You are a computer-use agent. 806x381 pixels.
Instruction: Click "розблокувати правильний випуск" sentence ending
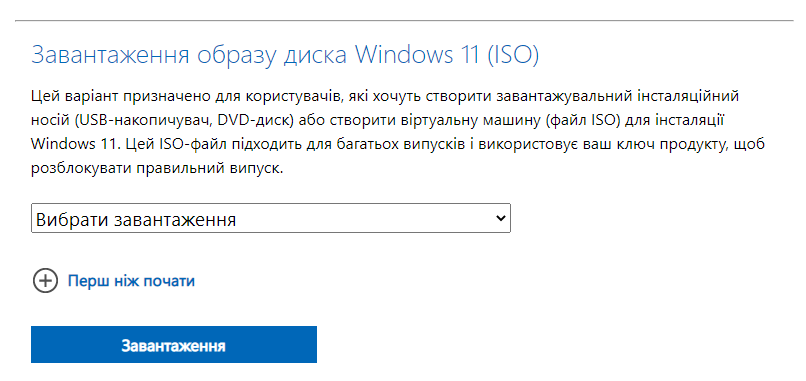click(157, 170)
